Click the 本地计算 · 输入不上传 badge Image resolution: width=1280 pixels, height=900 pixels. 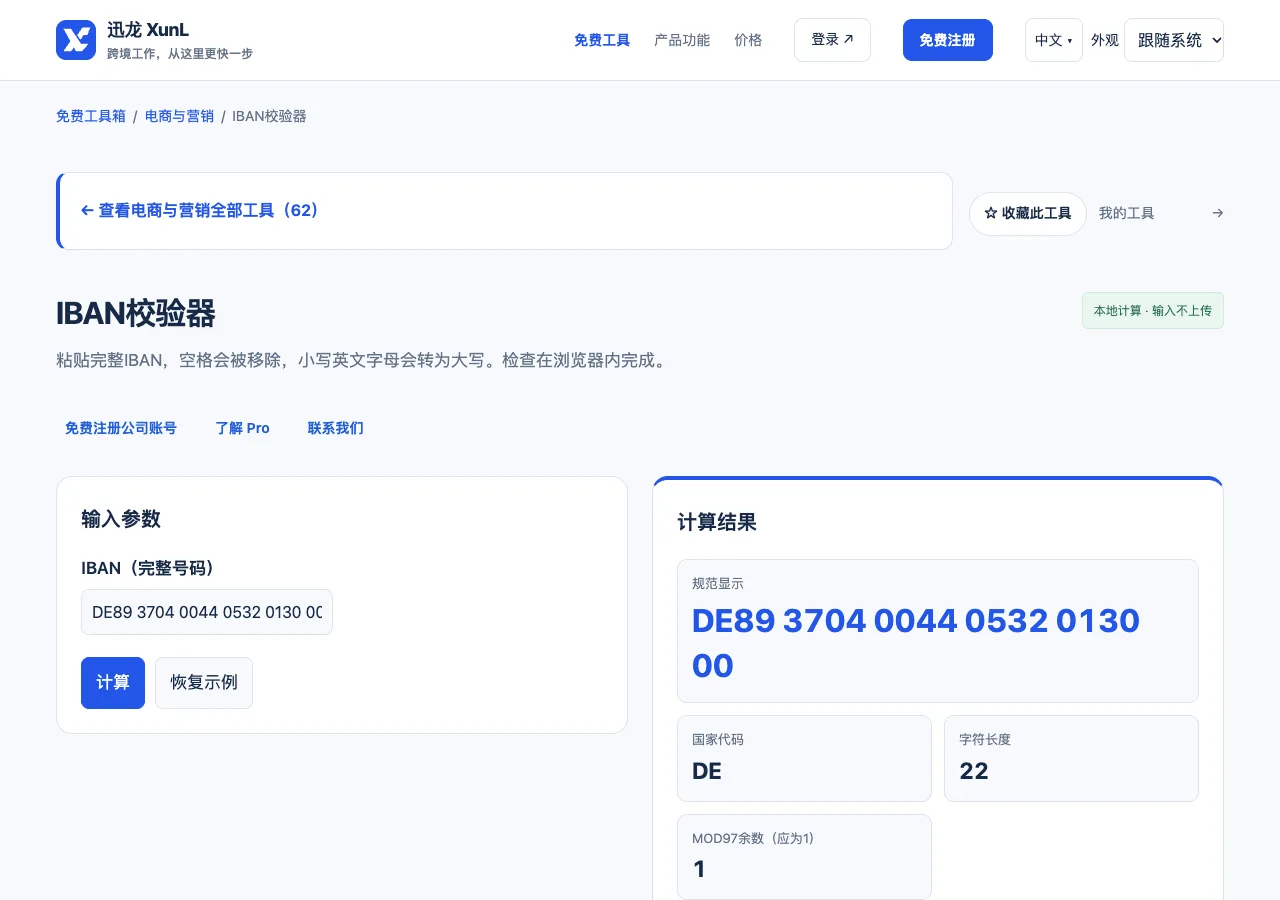pos(1153,311)
